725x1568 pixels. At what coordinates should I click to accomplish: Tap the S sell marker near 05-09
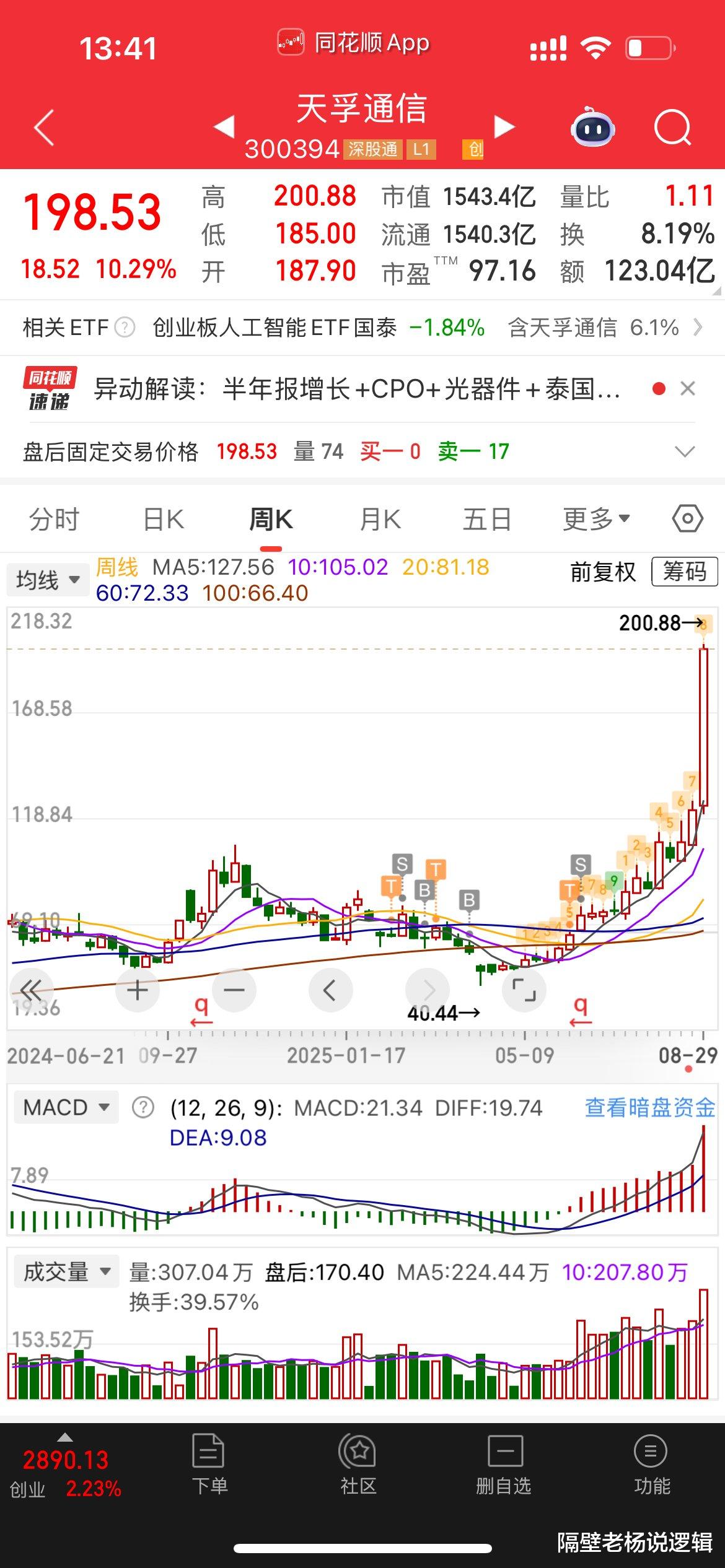point(580,865)
